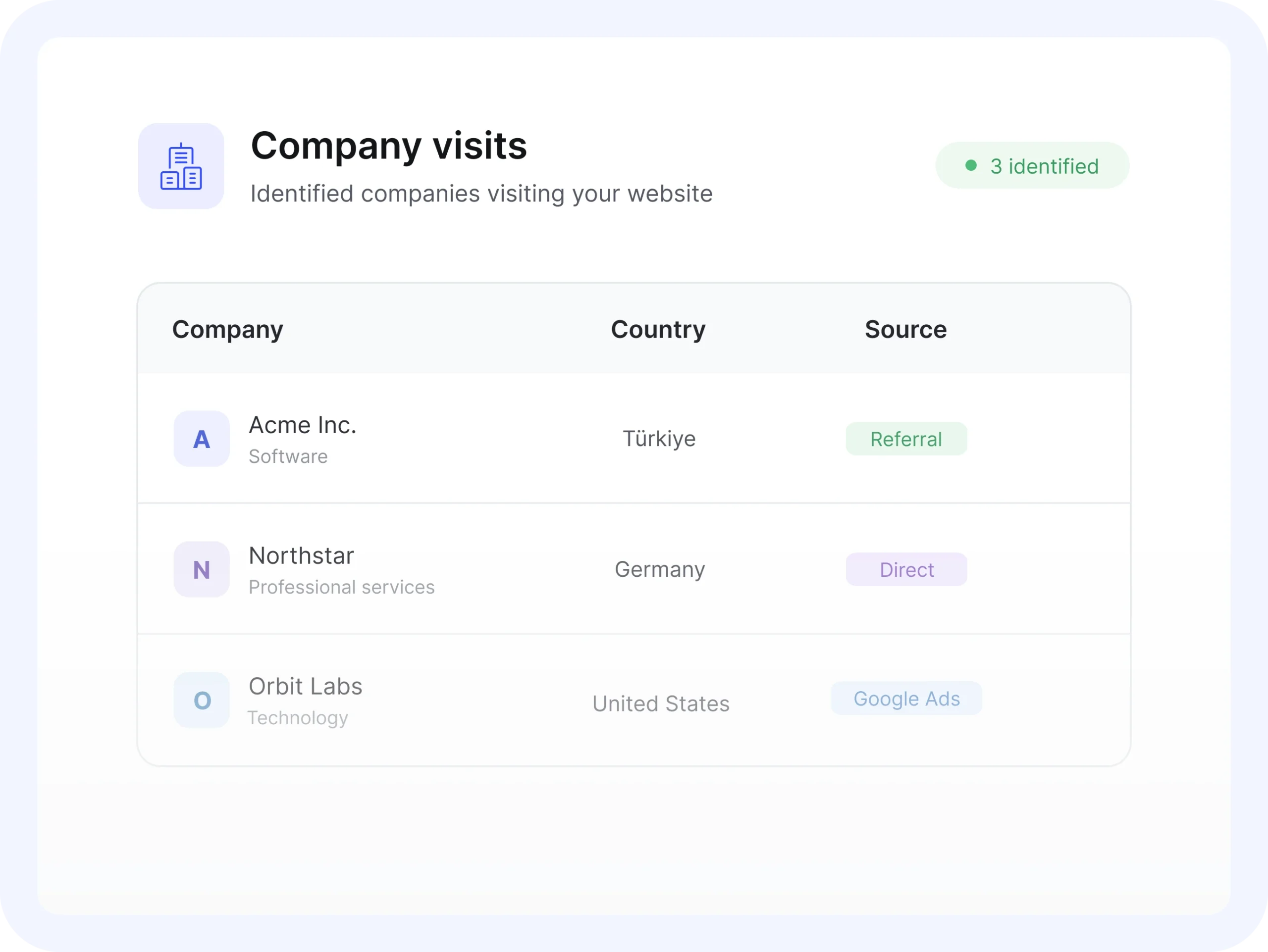Click the Country column header
This screenshot has width=1268, height=952.
click(658, 330)
